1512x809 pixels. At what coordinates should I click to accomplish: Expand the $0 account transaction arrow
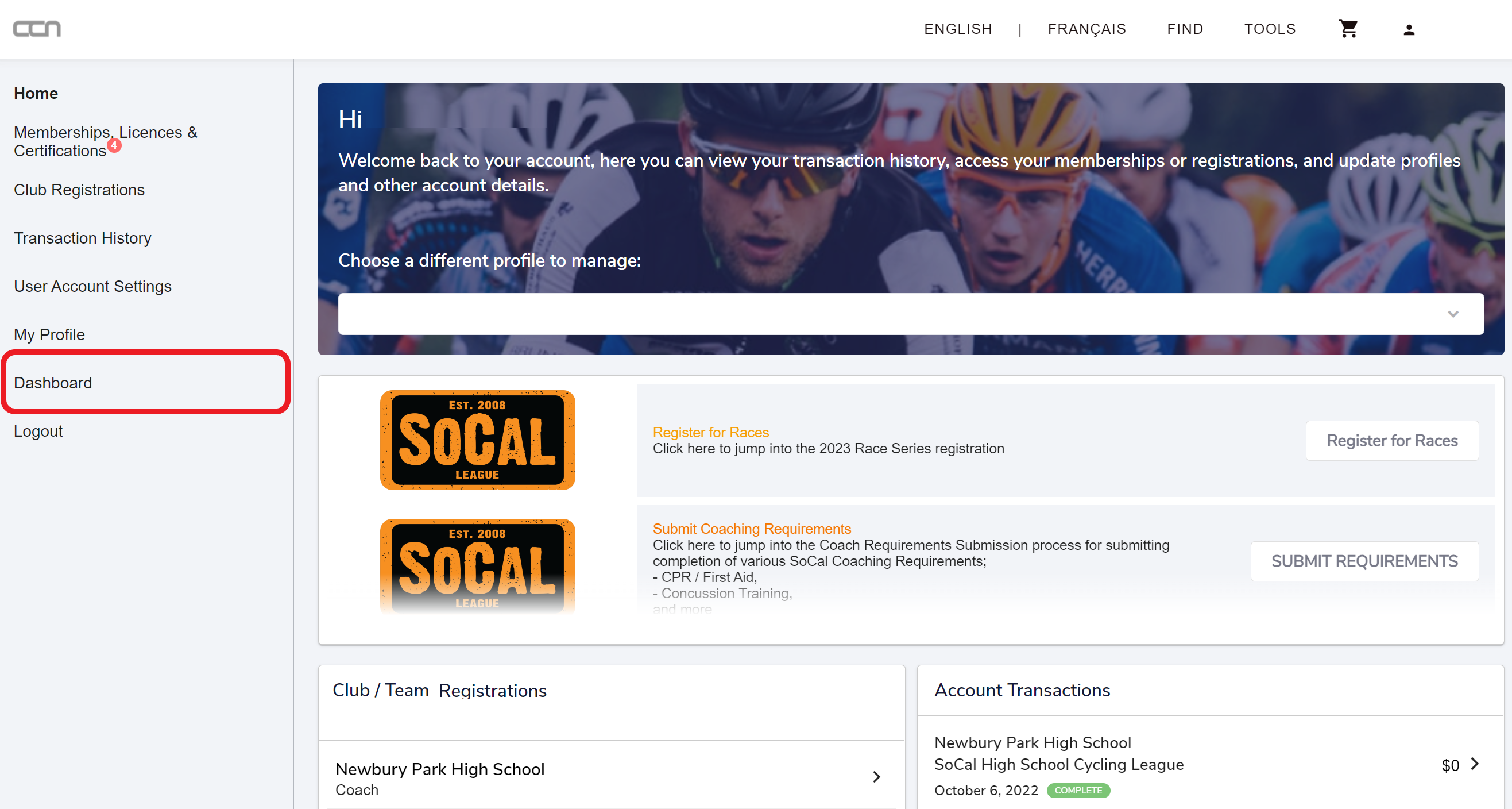tap(1475, 764)
